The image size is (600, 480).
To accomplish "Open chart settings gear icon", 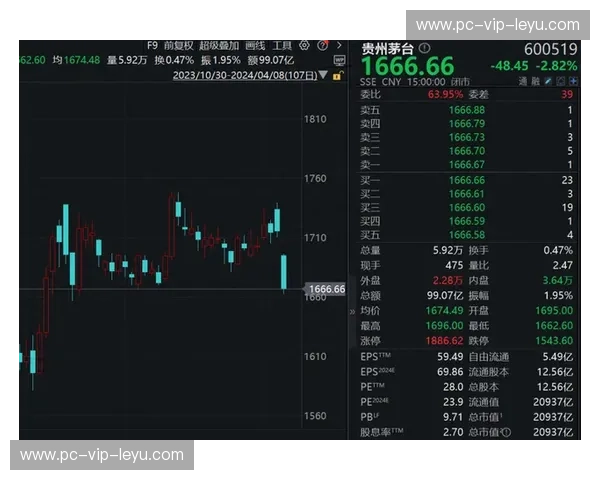I will pos(304,46).
